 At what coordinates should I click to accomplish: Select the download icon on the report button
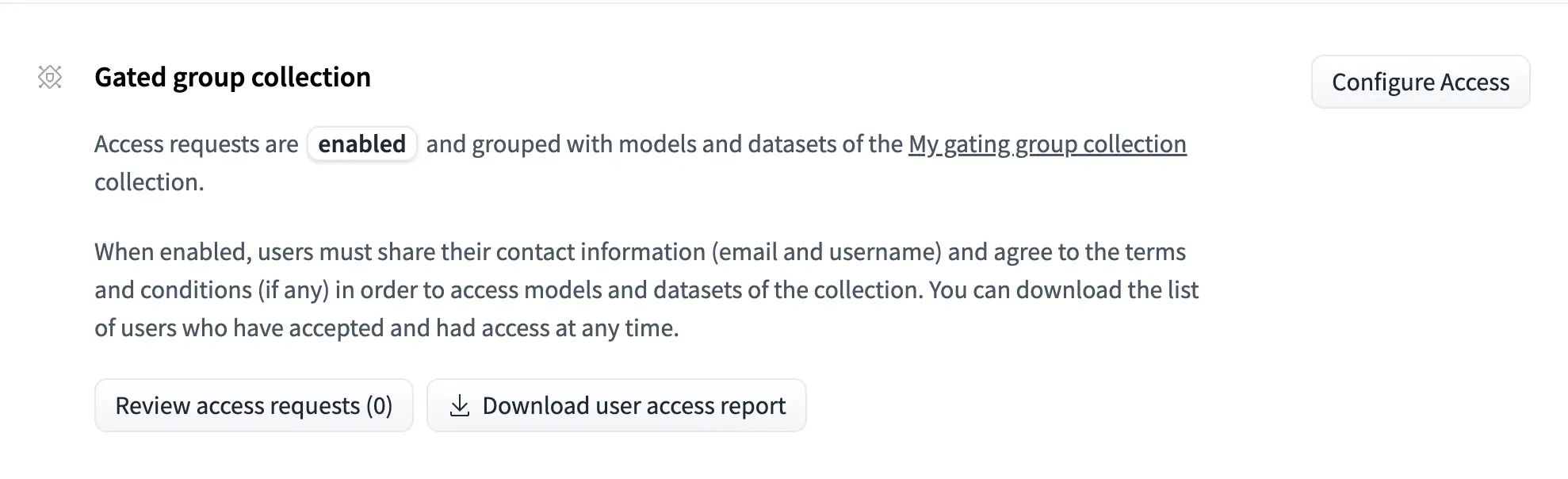tap(460, 405)
